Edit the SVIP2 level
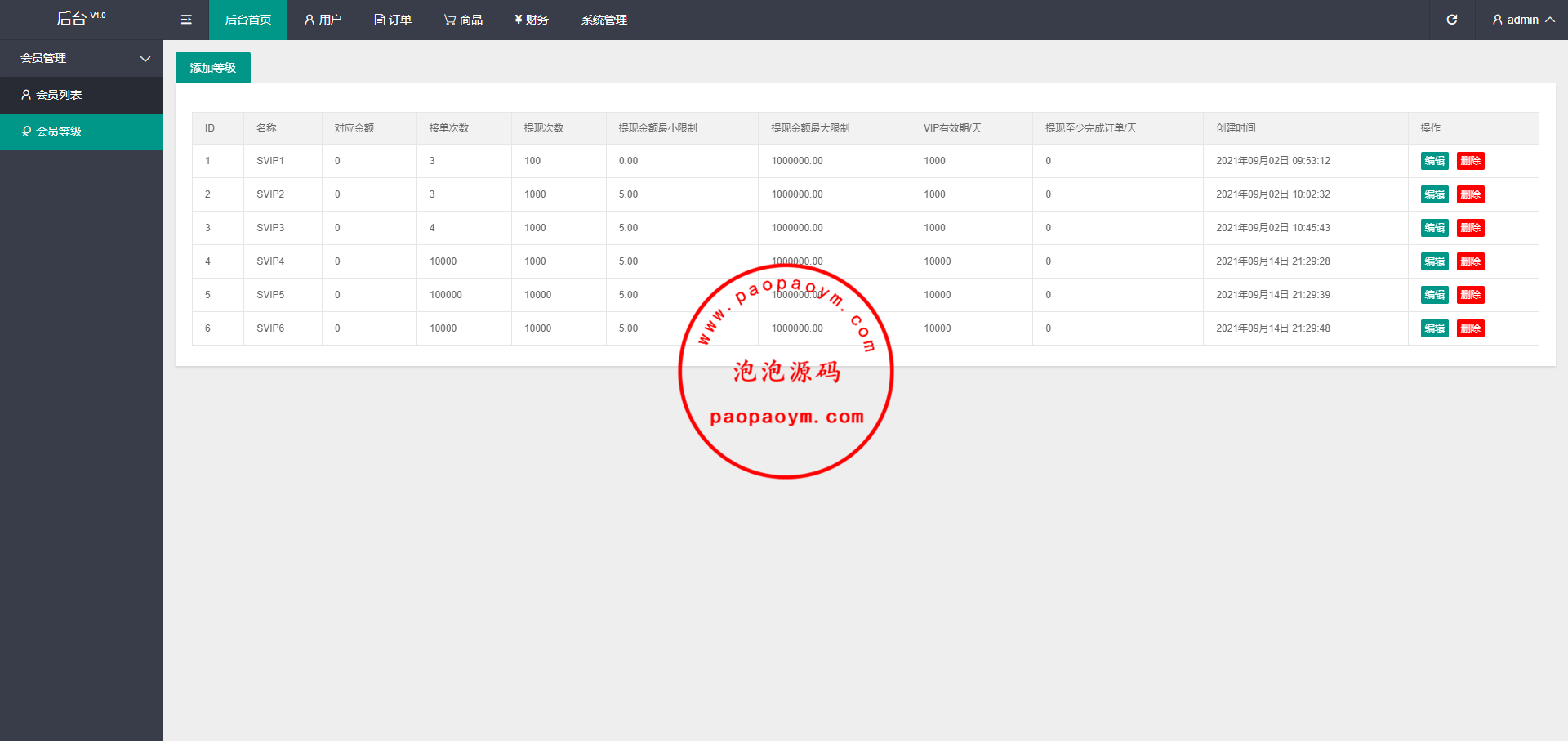 coord(1435,194)
